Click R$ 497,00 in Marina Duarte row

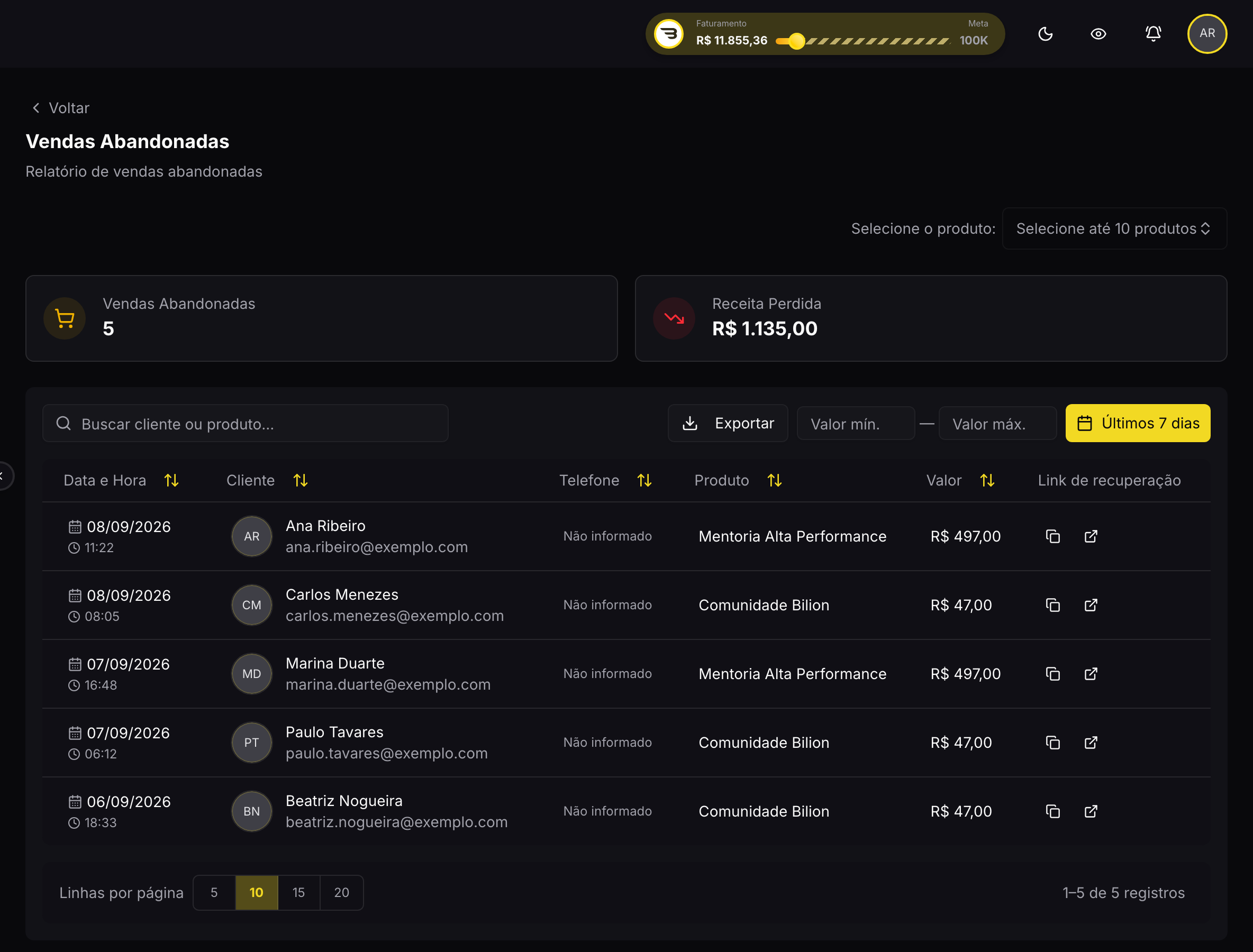click(x=966, y=674)
